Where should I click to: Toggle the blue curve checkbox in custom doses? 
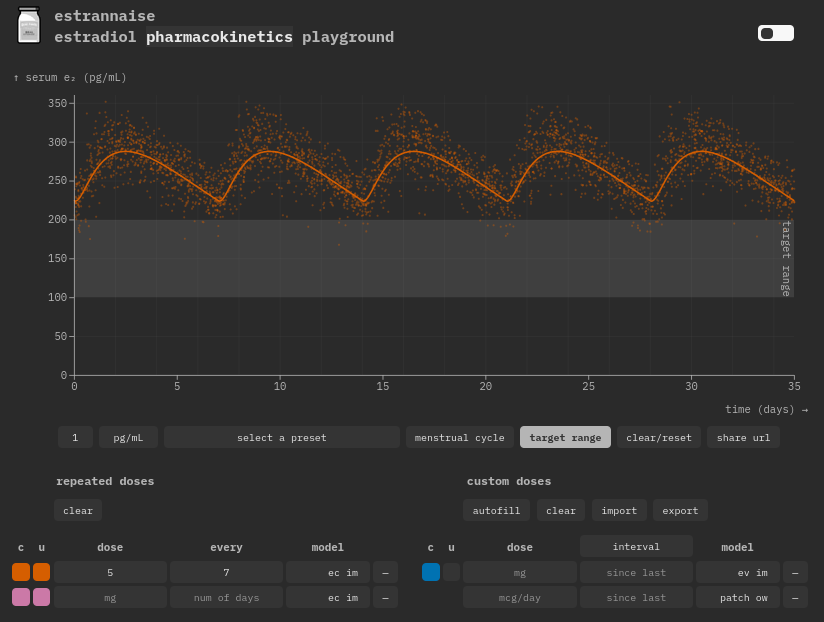[431, 572]
